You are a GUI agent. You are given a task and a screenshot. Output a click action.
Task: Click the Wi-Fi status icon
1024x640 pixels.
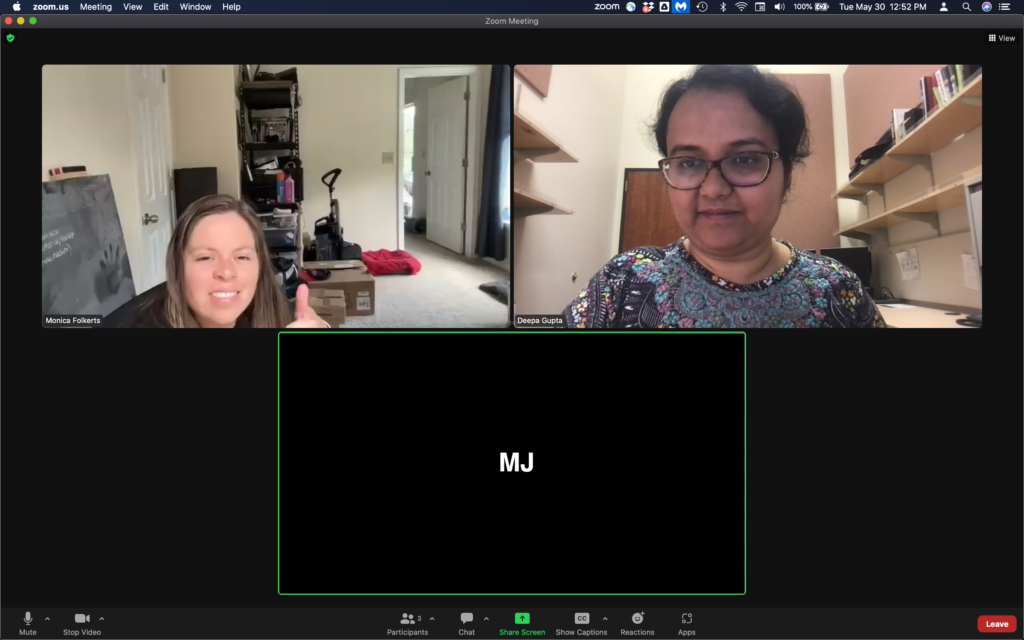pyautogui.click(x=741, y=7)
